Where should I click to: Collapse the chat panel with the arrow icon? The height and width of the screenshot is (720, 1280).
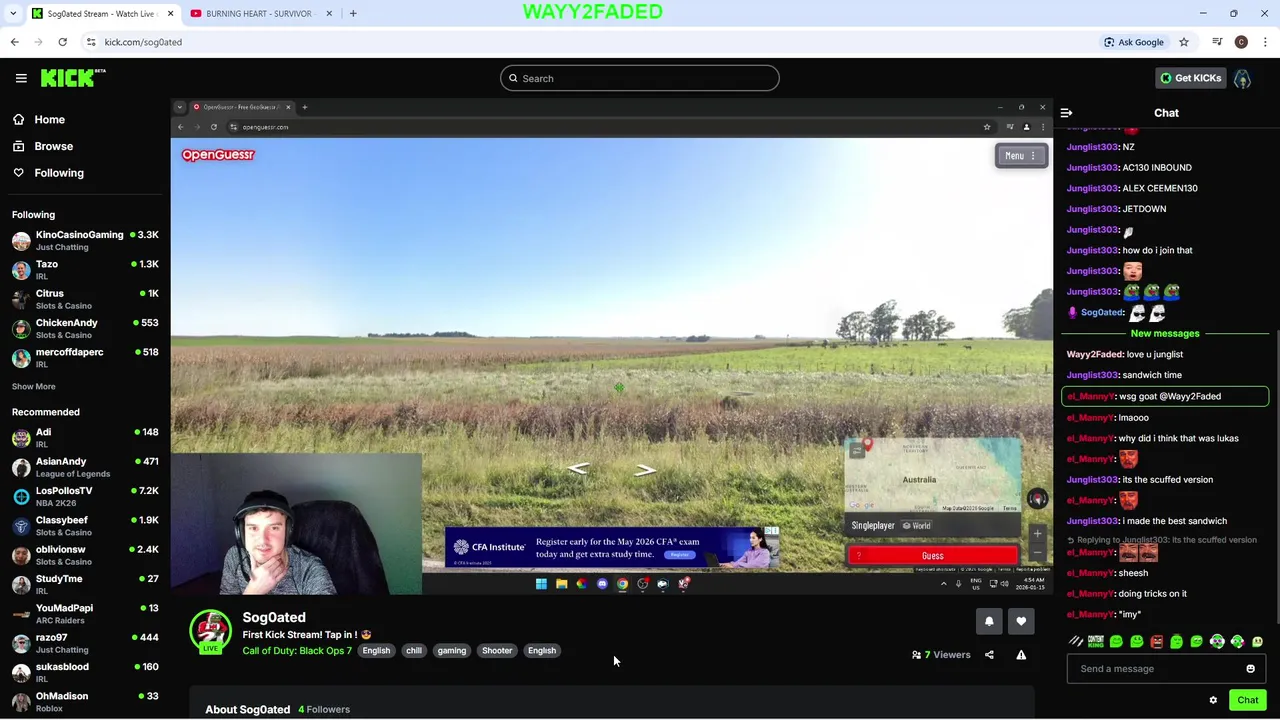click(x=1066, y=113)
